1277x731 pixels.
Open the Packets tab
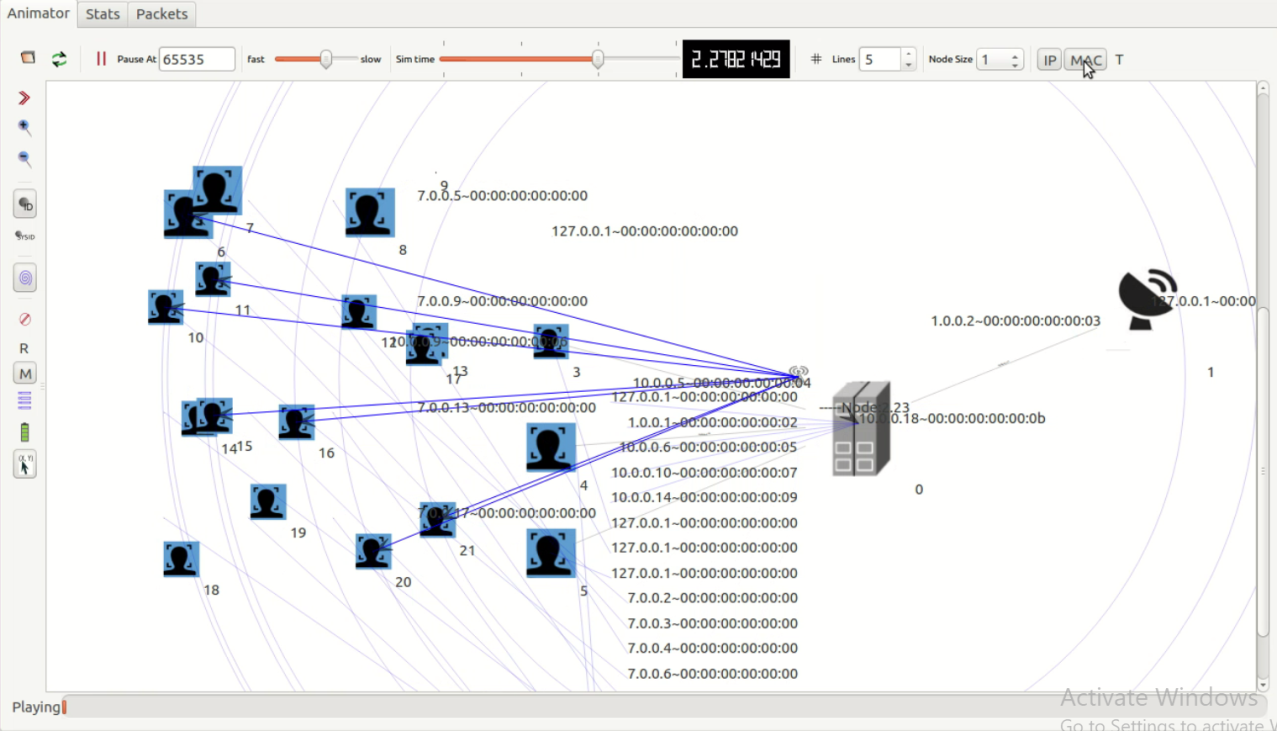(x=162, y=14)
